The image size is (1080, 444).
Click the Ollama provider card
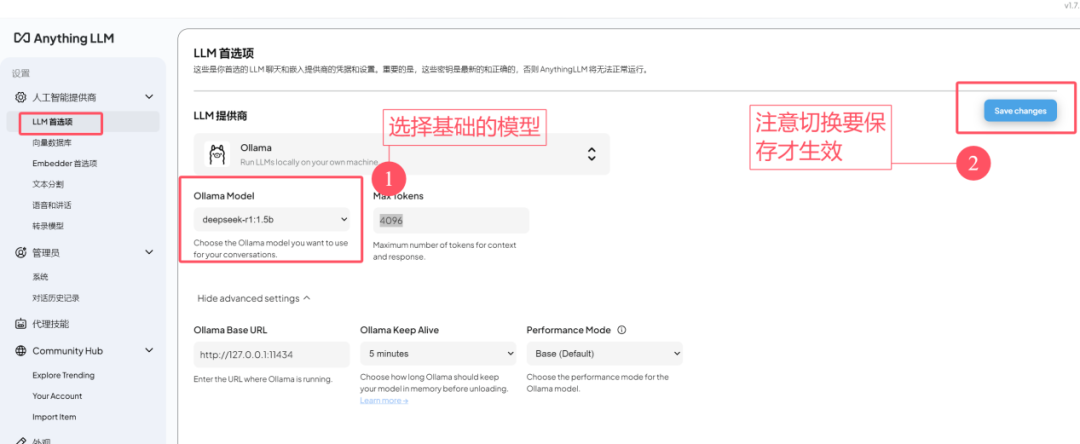coord(402,154)
